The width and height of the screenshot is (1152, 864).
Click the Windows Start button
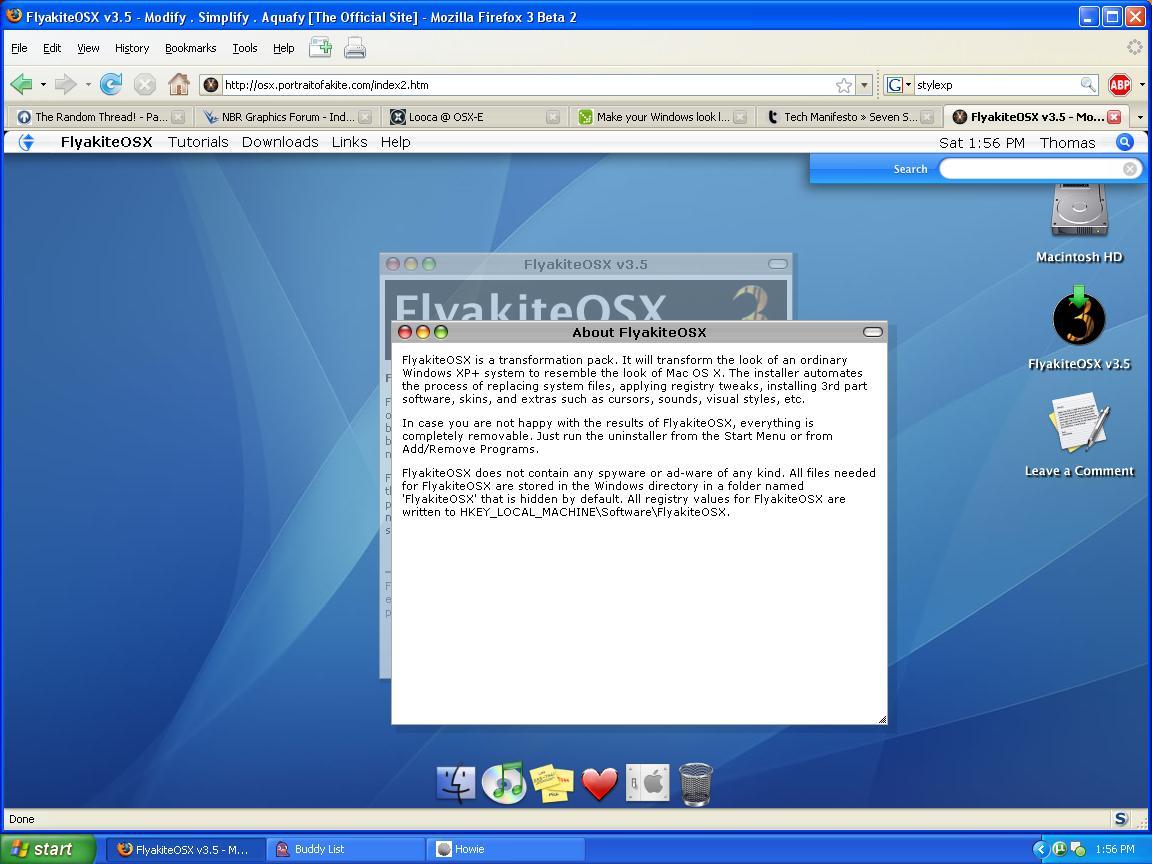click(47, 849)
